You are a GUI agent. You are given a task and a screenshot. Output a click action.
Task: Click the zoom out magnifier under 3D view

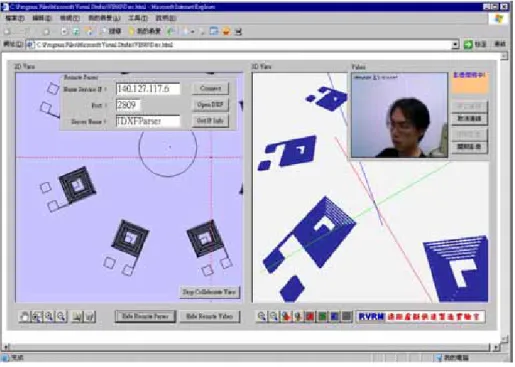[x=274, y=316]
